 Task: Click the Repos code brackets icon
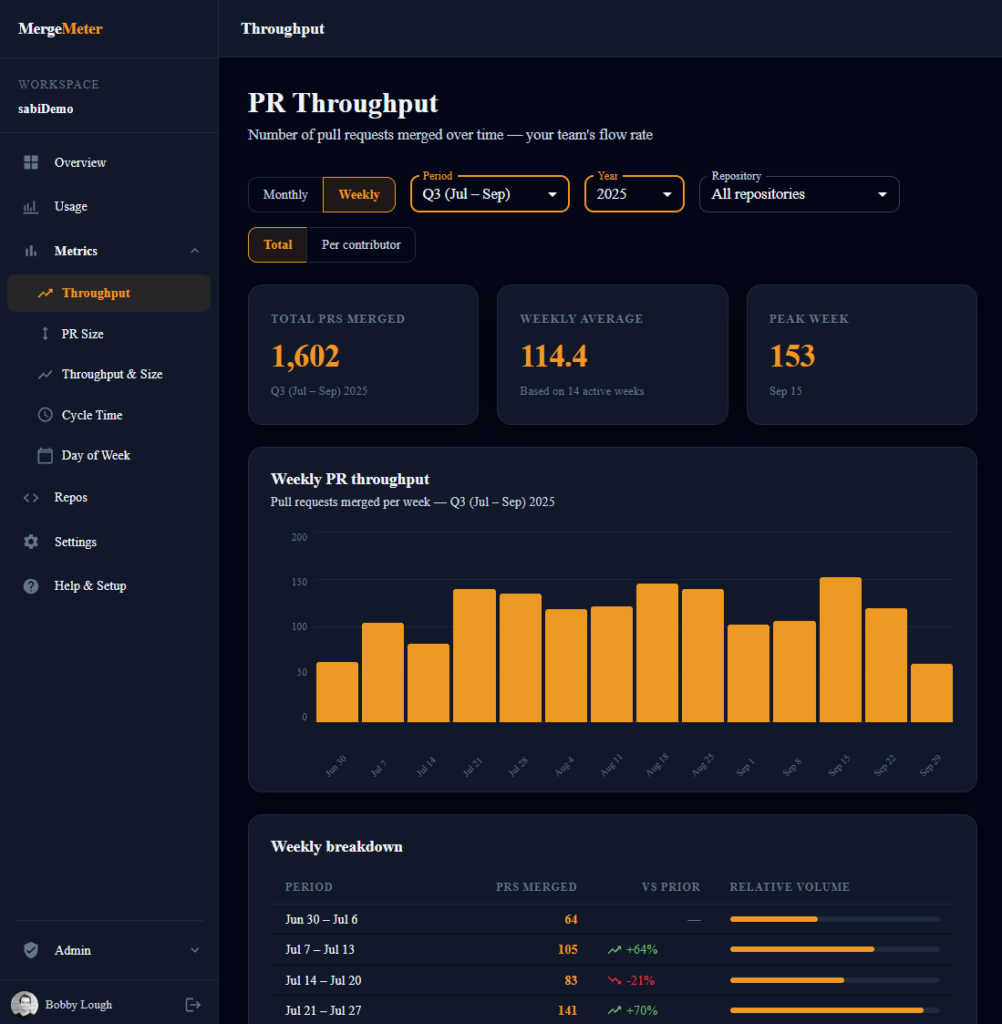click(31, 498)
